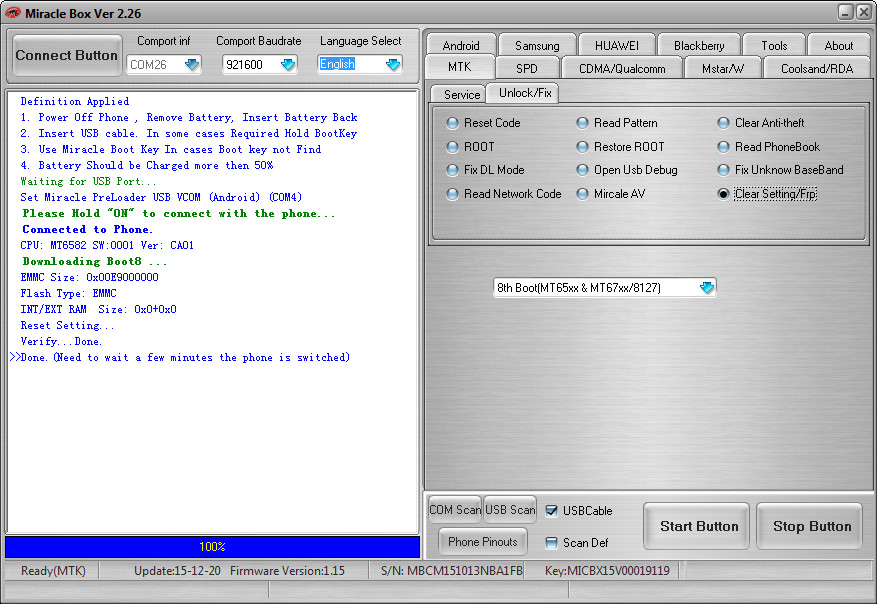
Task: Switch to the Mstar/W tab
Action: 723,68
